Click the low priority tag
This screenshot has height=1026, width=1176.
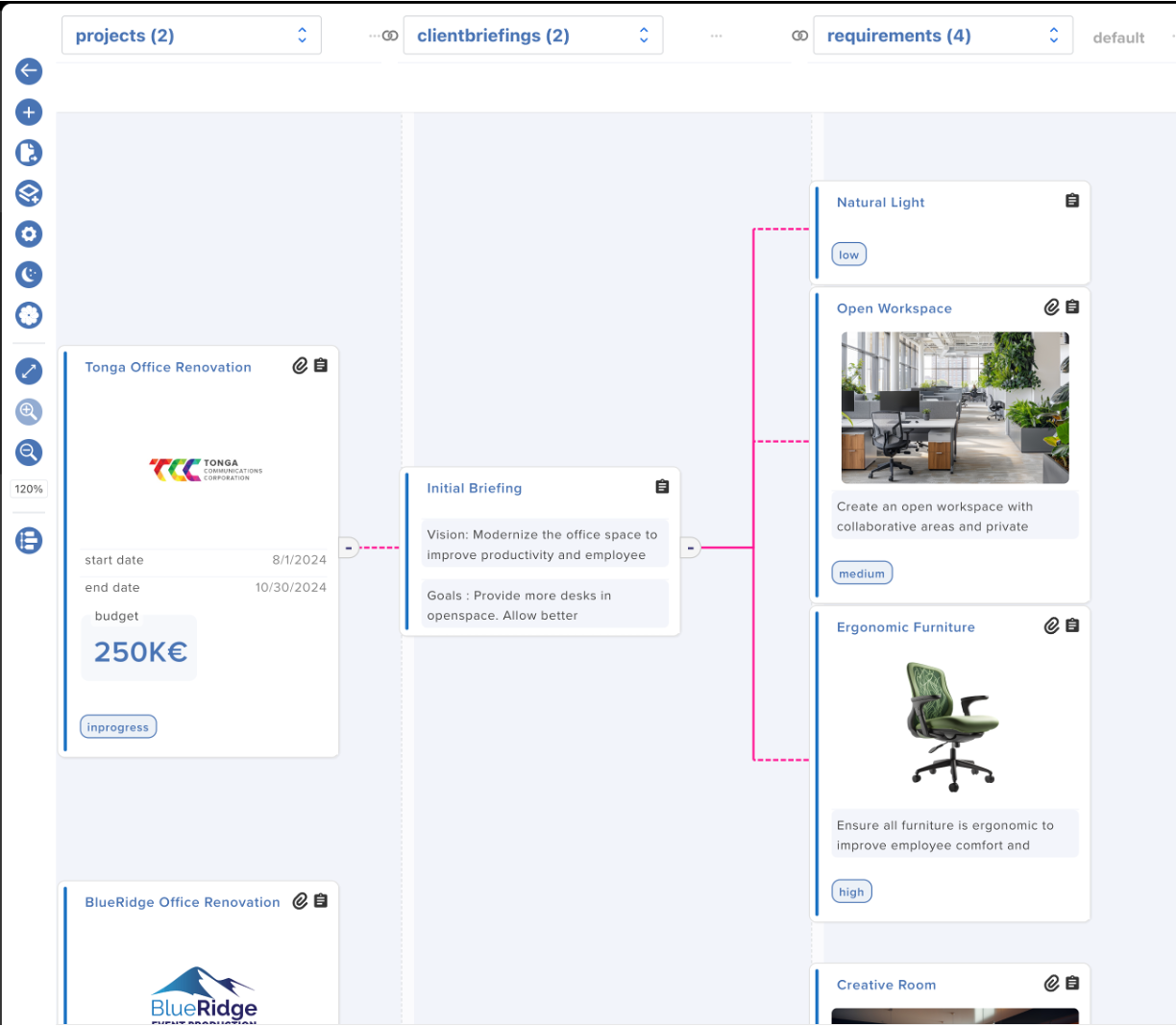pyautogui.click(x=849, y=255)
